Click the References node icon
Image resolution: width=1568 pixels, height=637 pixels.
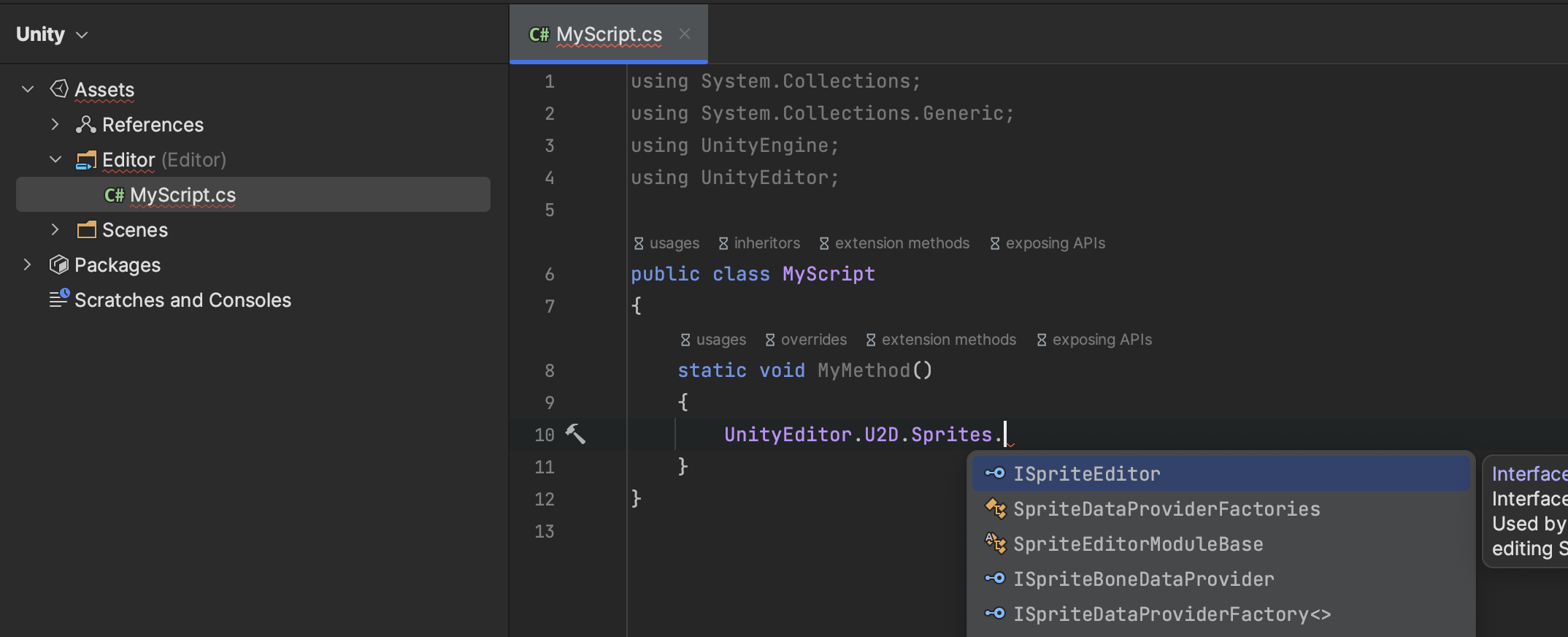(x=86, y=124)
